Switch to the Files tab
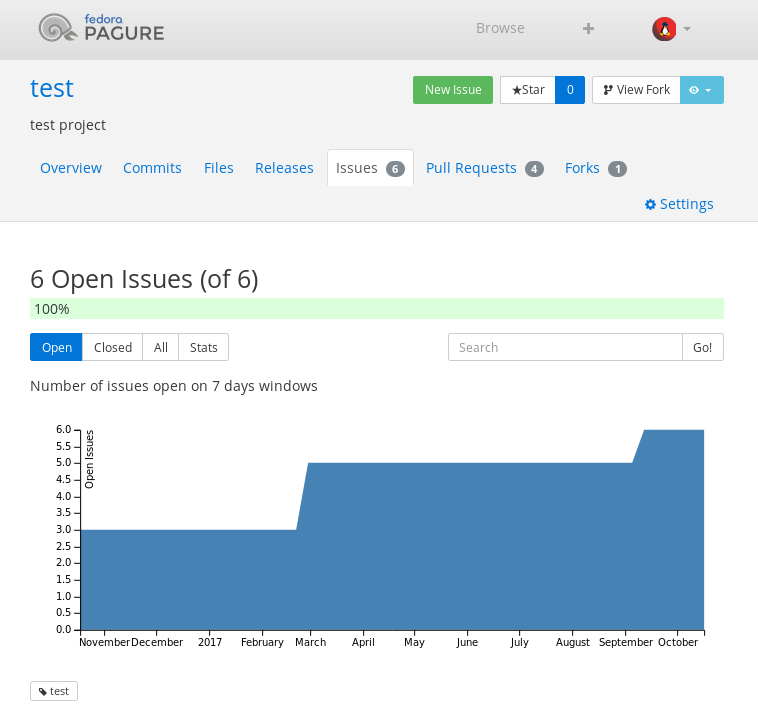758x712 pixels. 219,168
